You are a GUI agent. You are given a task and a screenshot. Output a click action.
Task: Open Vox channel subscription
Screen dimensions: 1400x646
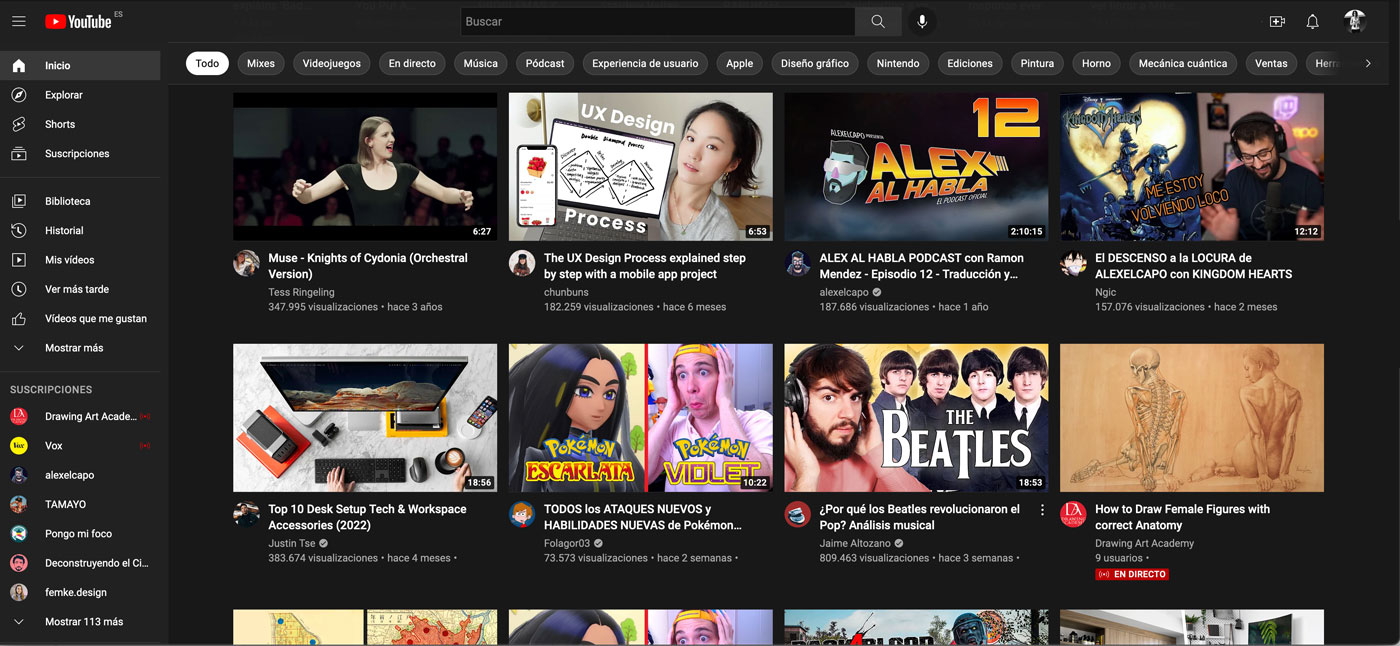coord(80,445)
